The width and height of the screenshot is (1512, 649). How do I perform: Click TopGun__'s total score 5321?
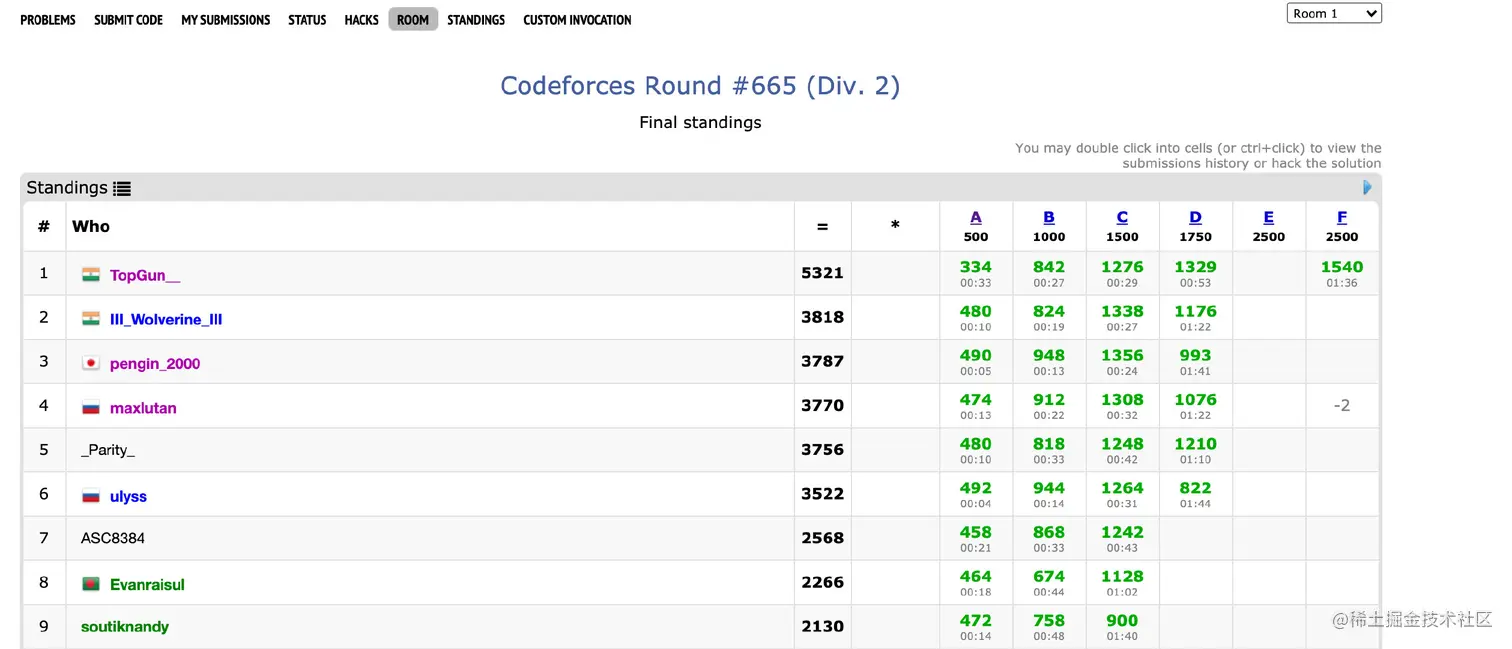click(x=822, y=273)
